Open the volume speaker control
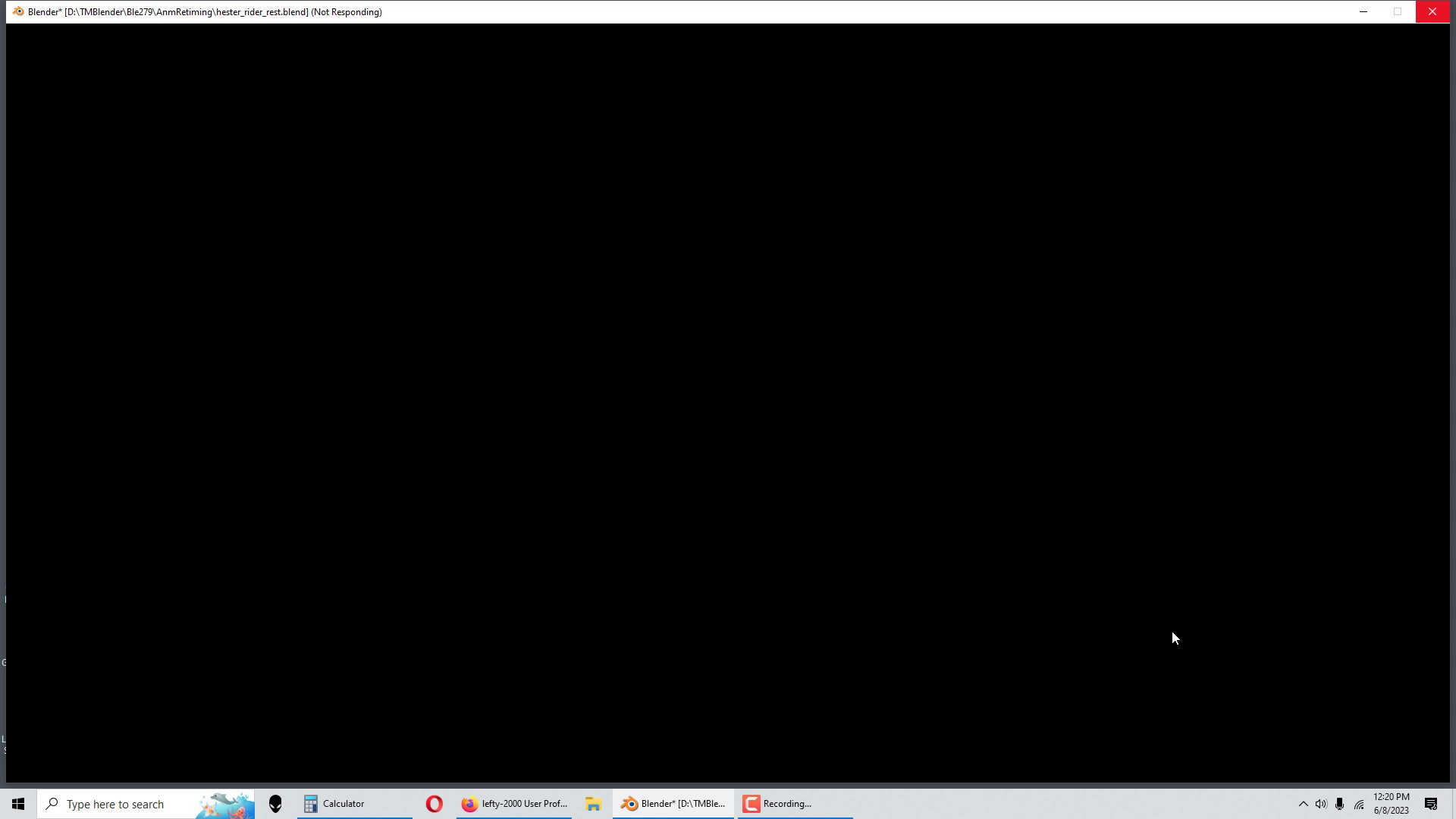Screen dimensions: 1456x819 (1321, 804)
